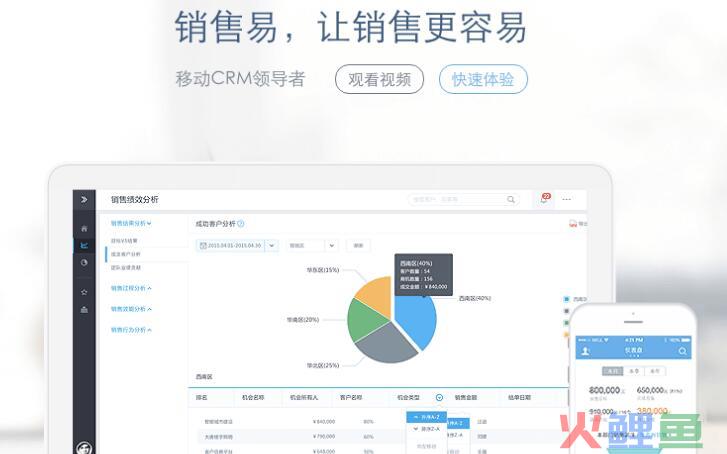Click the export icon at chart top-right

coord(573,224)
